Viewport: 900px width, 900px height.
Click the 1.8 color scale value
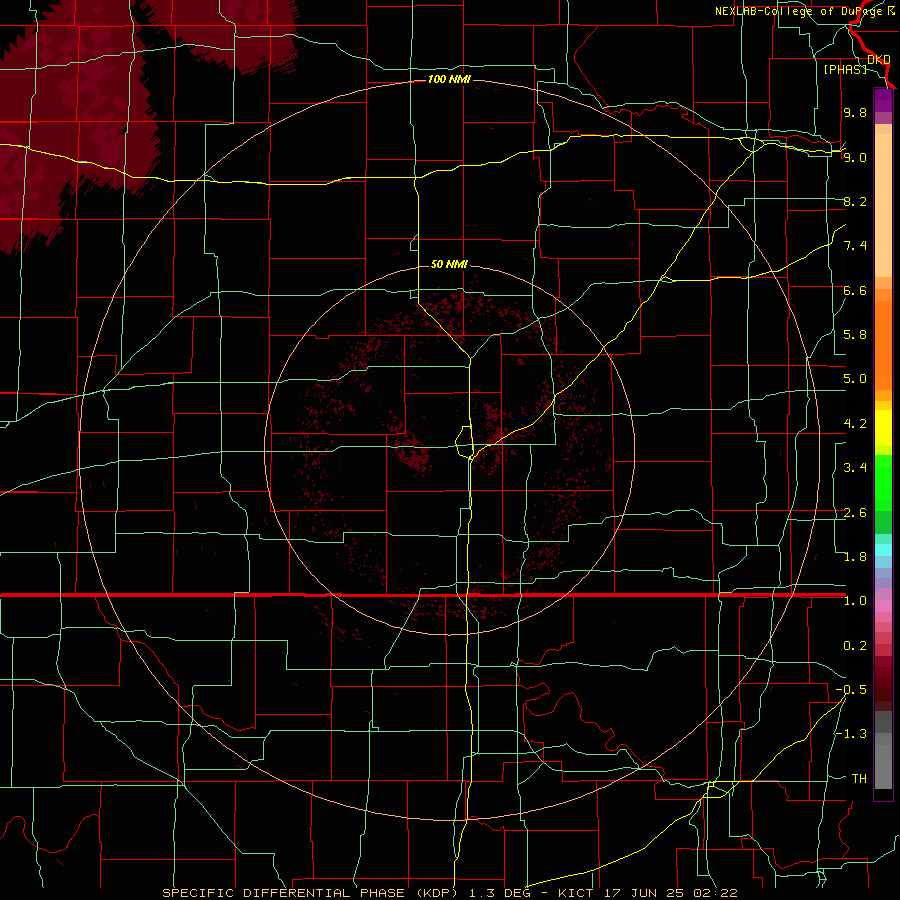pyautogui.click(x=855, y=557)
